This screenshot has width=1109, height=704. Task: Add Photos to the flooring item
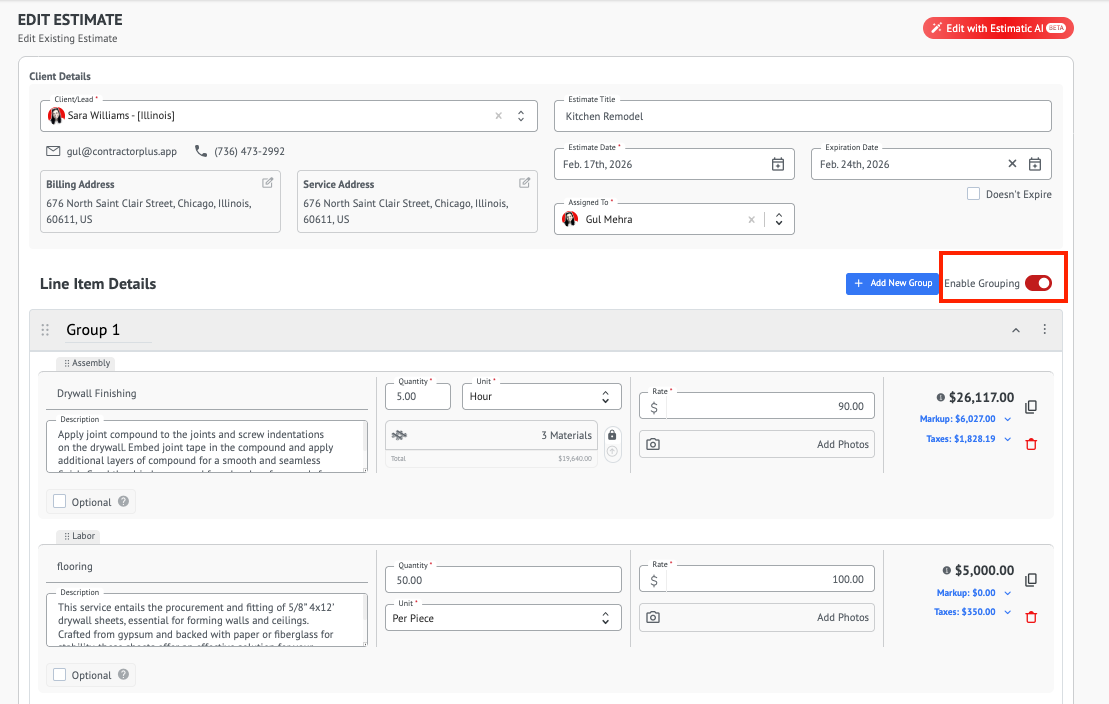pos(756,617)
